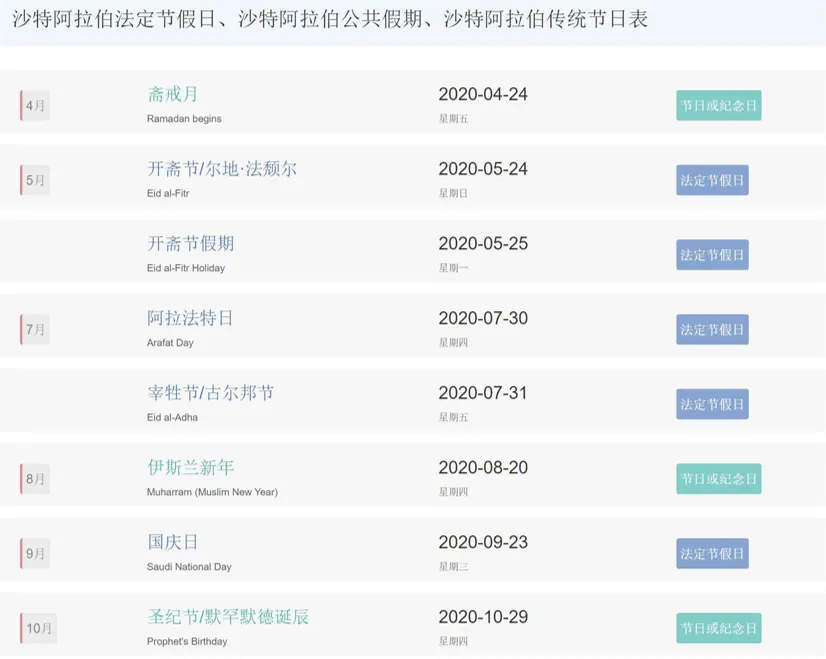The height and width of the screenshot is (659, 826).
Task: Select the 8月 month label
Action: tap(35, 479)
